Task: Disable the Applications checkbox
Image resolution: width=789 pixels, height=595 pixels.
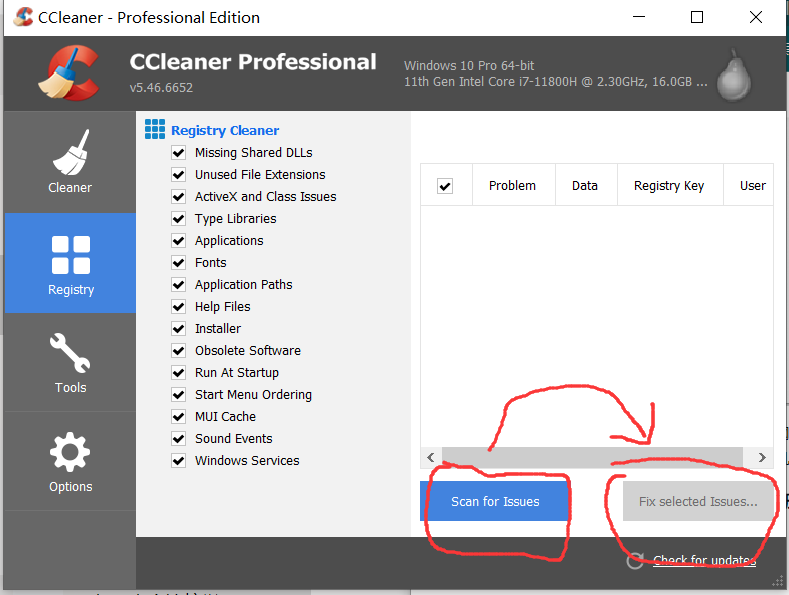Action: 179,241
